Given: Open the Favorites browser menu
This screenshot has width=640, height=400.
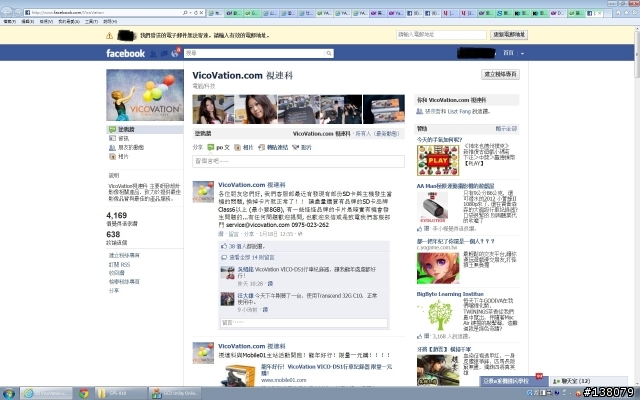Looking at the screenshot, I should pyautogui.click(x=69, y=22).
